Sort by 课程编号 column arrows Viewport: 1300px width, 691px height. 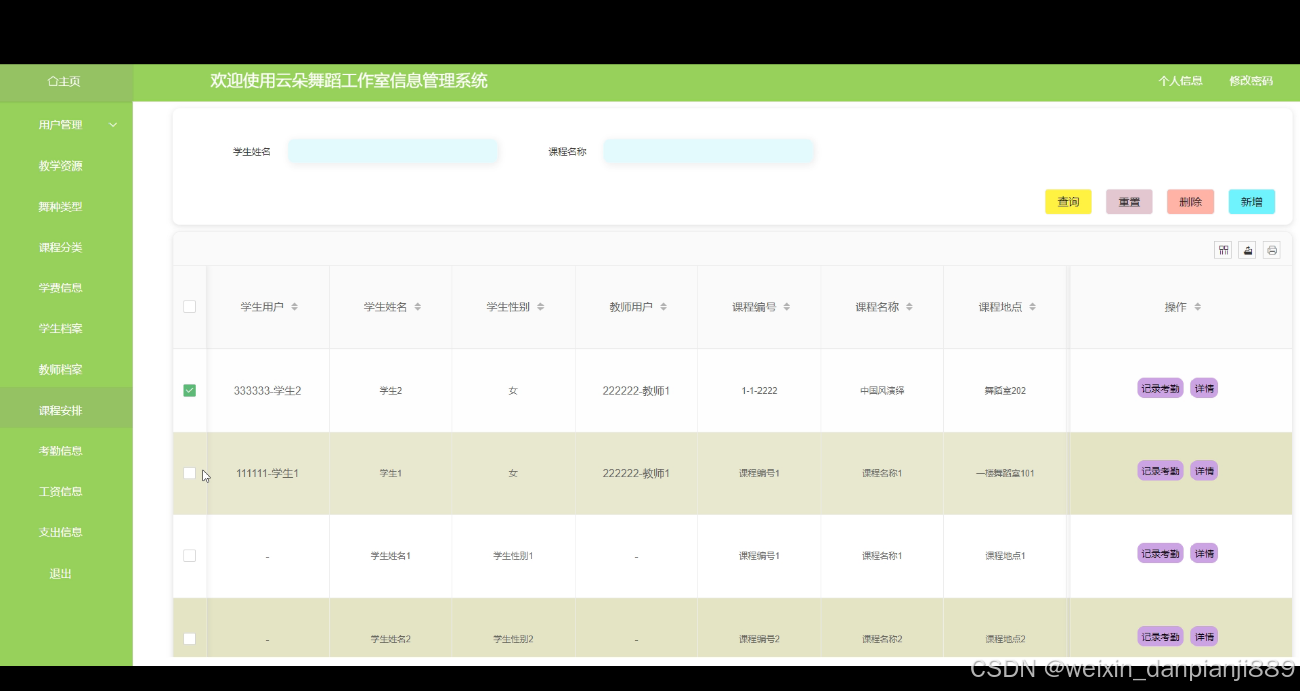click(x=786, y=307)
